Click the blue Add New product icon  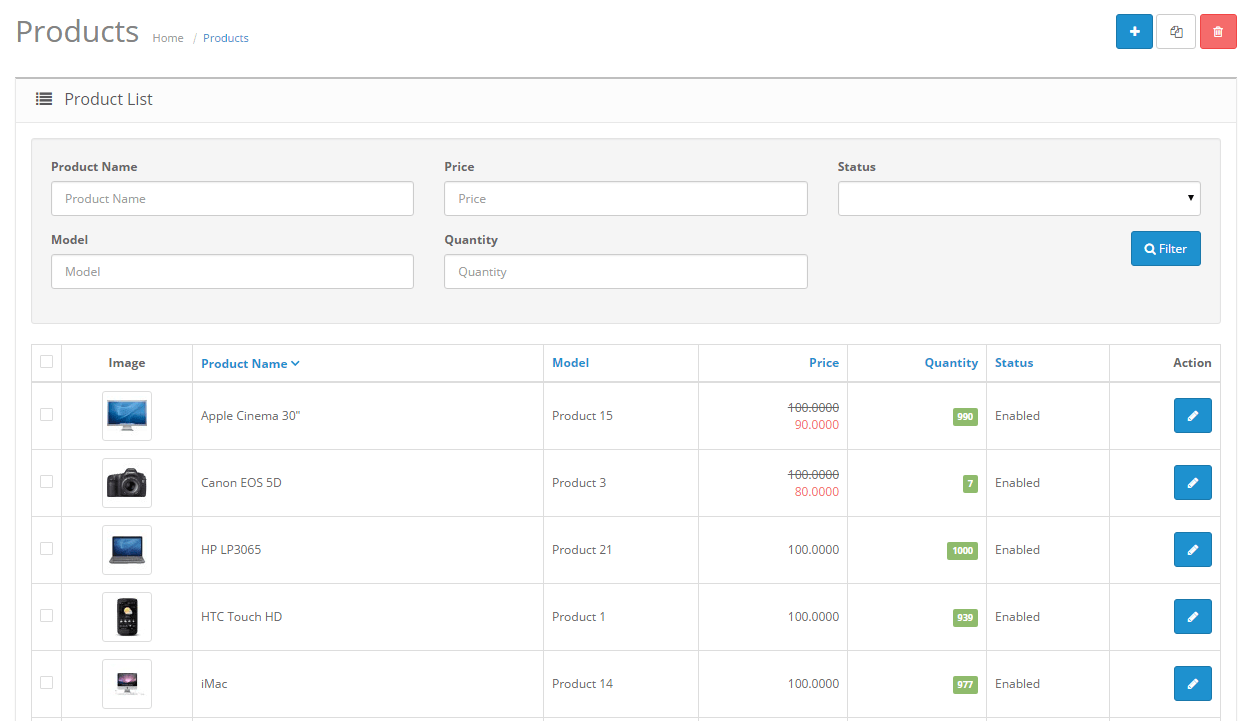pyautogui.click(x=1134, y=31)
